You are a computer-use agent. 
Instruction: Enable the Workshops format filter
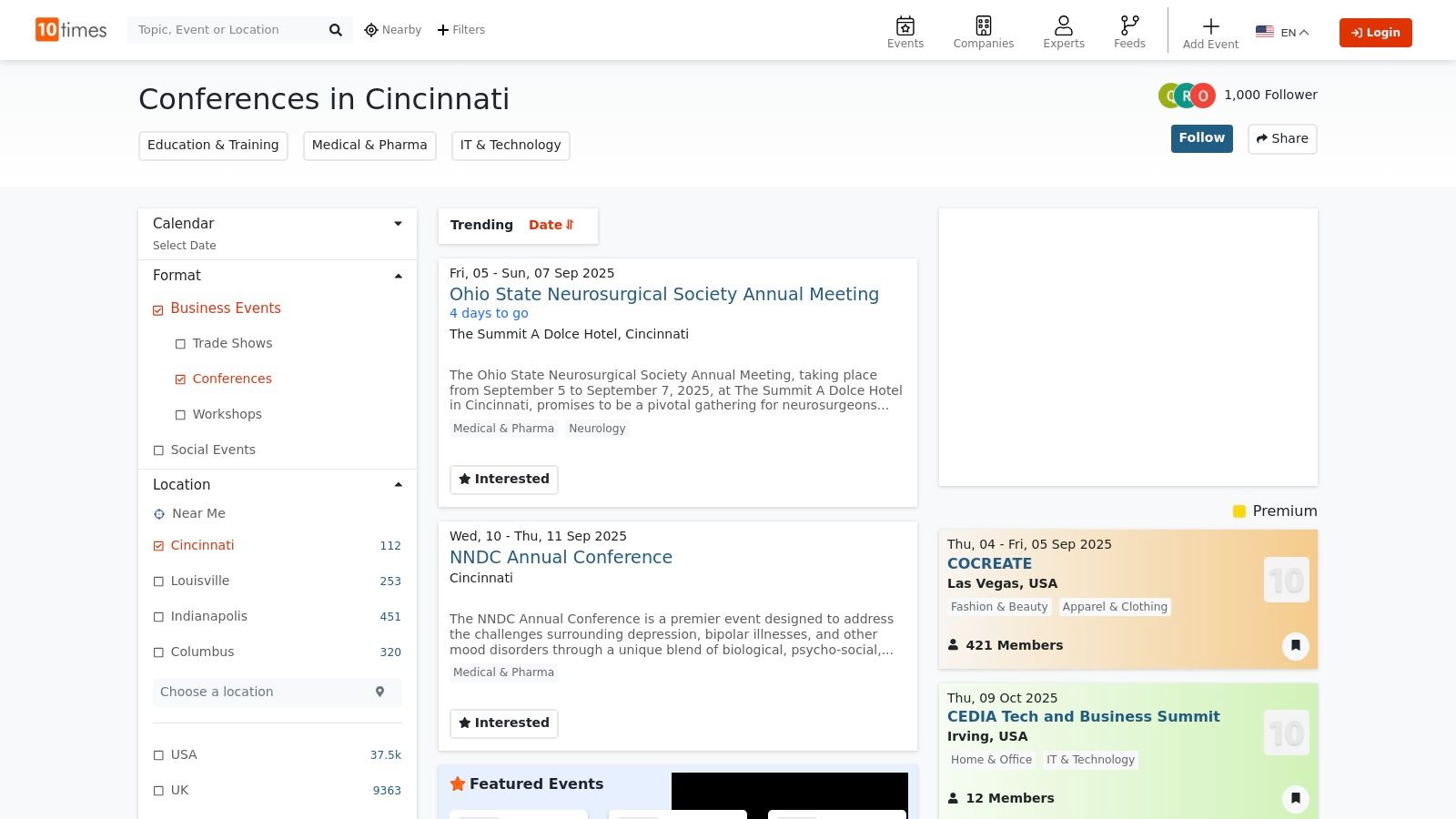[180, 415]
